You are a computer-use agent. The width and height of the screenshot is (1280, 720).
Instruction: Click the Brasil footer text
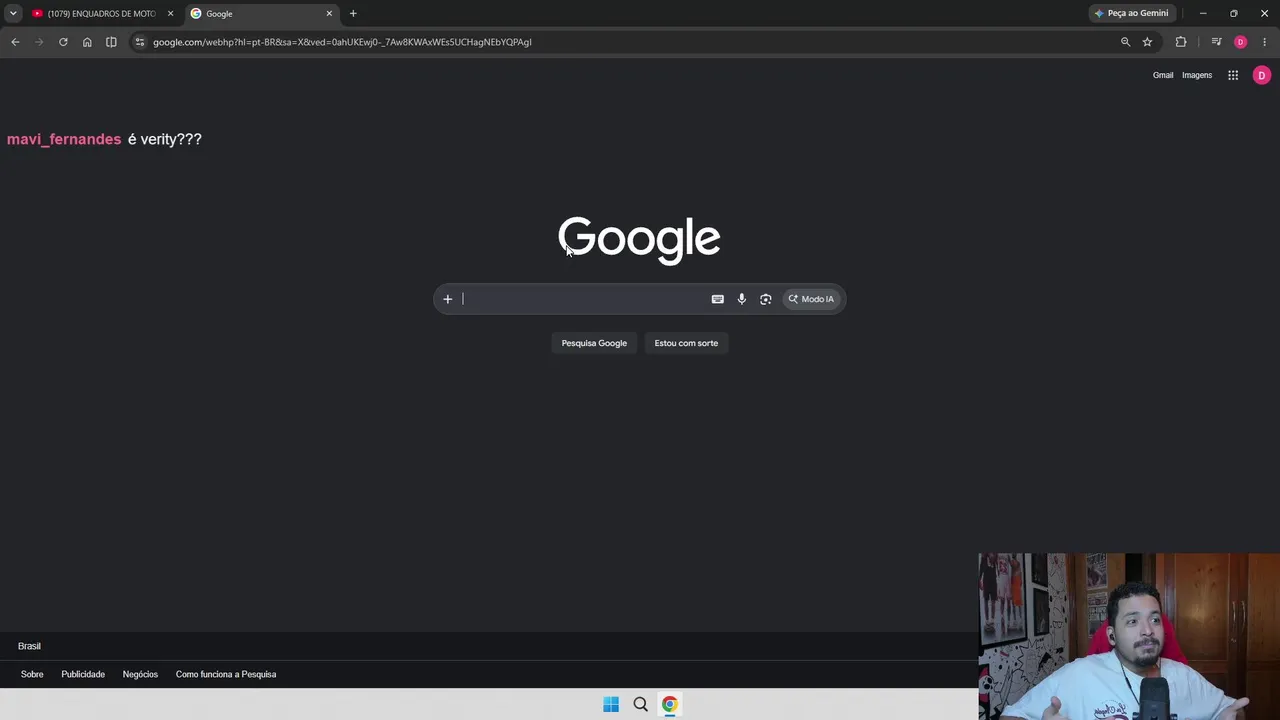[x=29, y=646]
